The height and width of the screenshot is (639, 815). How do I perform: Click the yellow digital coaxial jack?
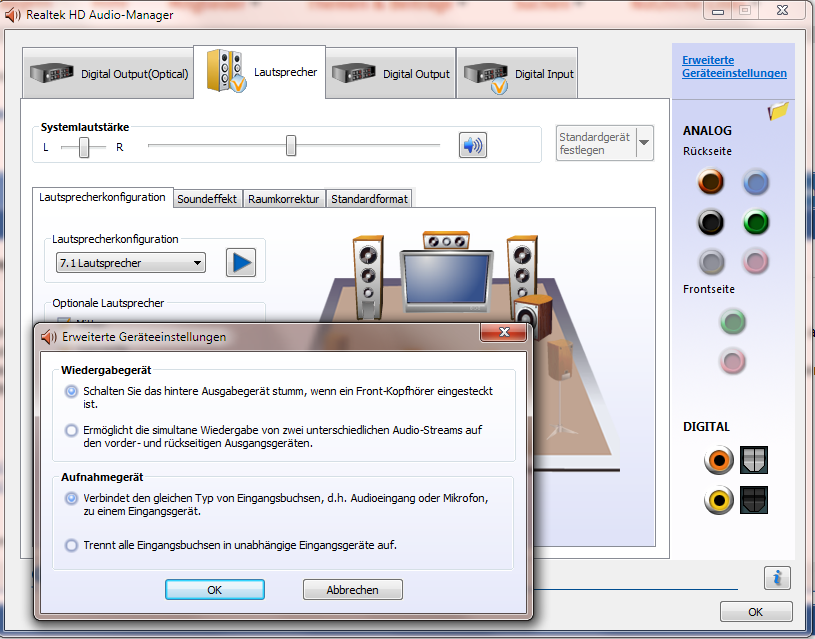coord(719,500)
